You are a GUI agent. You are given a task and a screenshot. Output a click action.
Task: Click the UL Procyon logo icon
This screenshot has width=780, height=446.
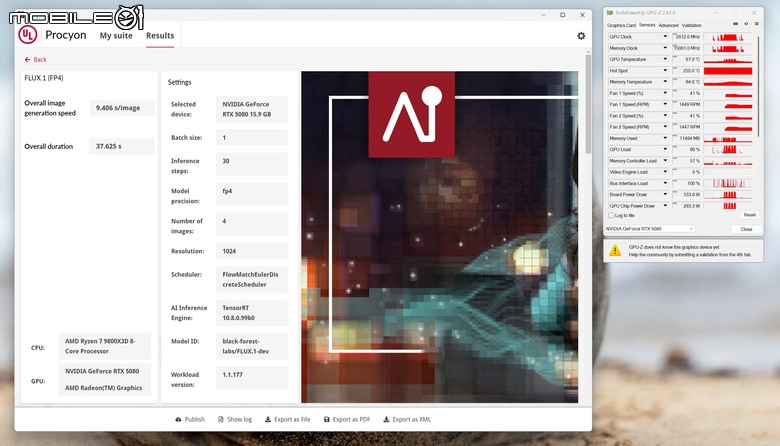point(28,35)
